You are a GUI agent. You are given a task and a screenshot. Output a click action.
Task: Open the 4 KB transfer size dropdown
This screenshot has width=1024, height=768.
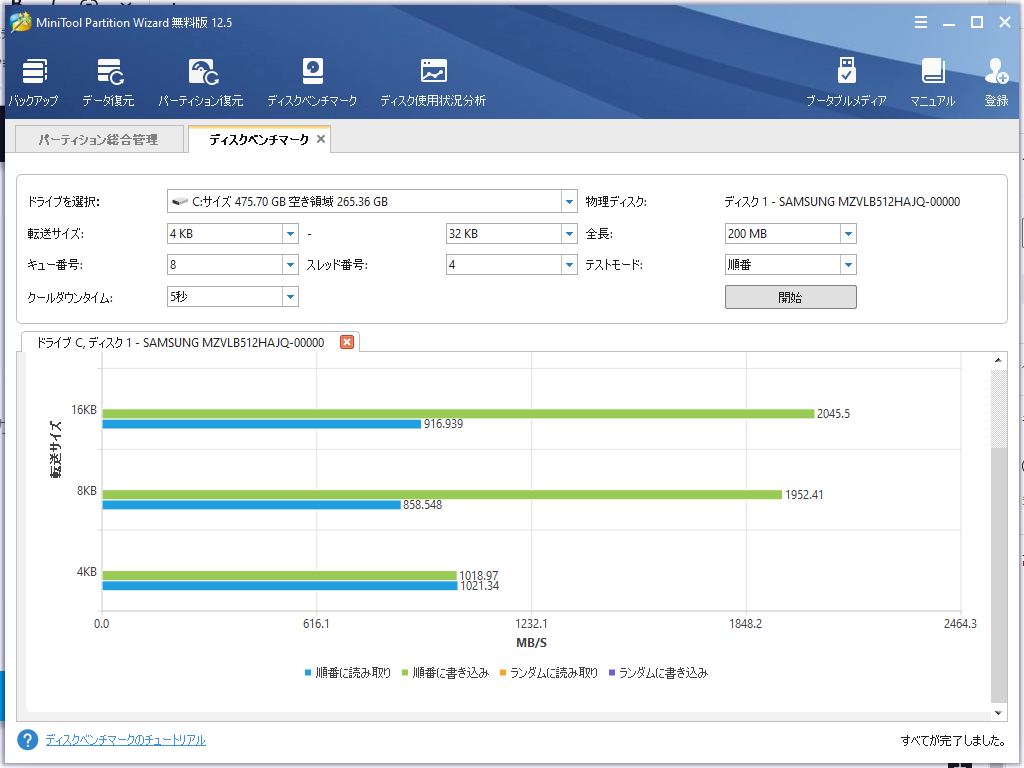click(291, 234)
